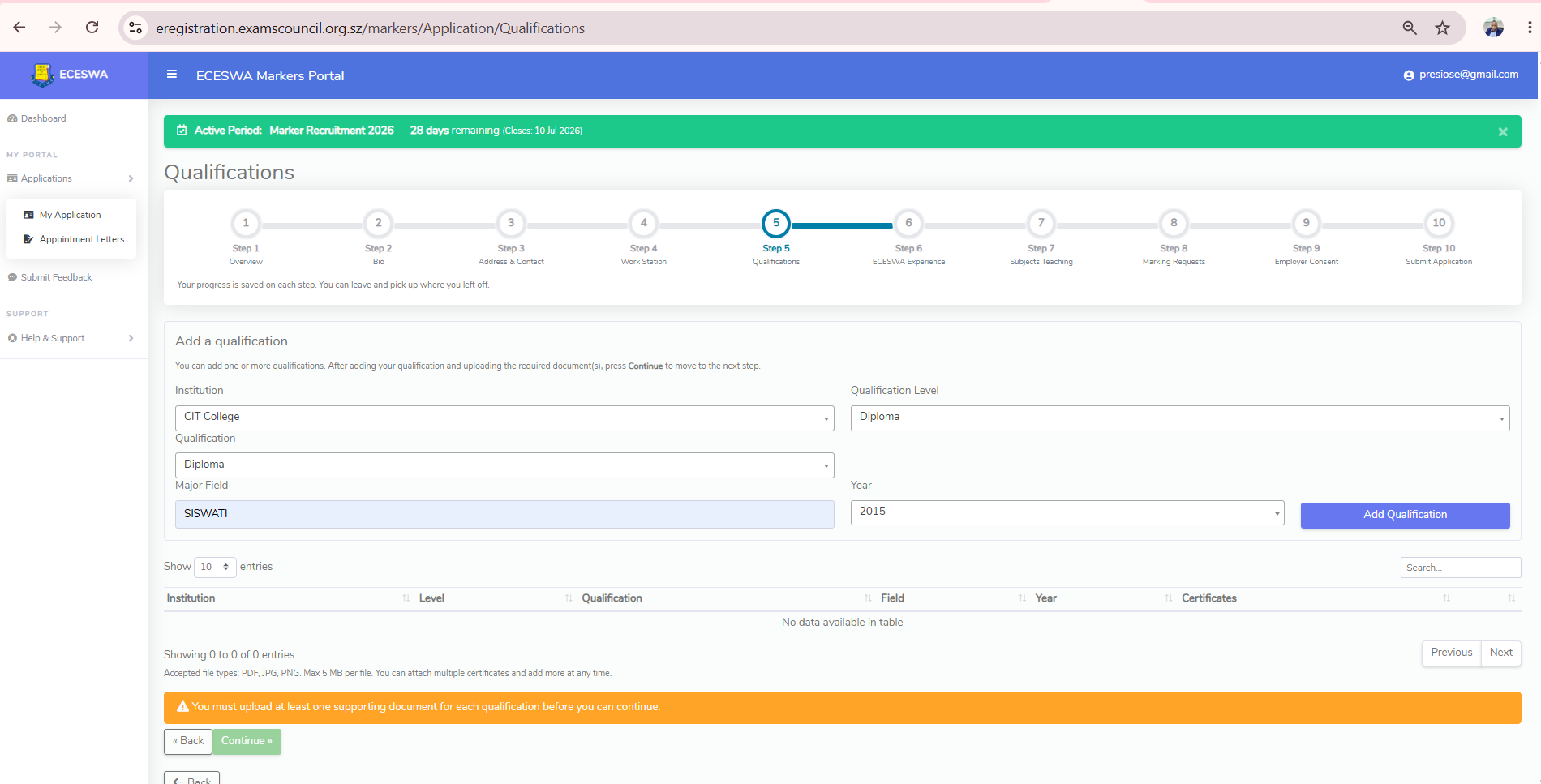The width and height of the screenshot is (1541, 784).
Task: Change the Show entries count selector
Action: coord(215,567)
